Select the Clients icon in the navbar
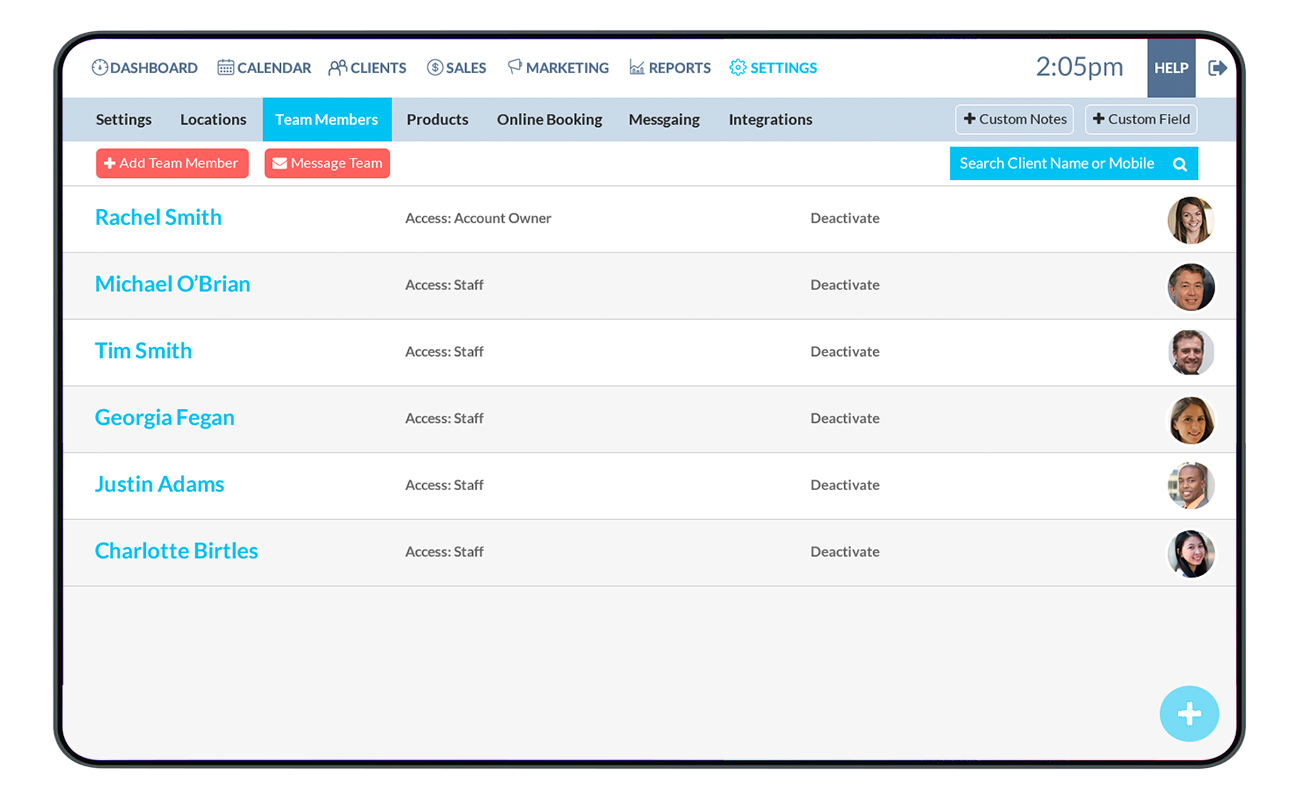 tap(336, 67)
